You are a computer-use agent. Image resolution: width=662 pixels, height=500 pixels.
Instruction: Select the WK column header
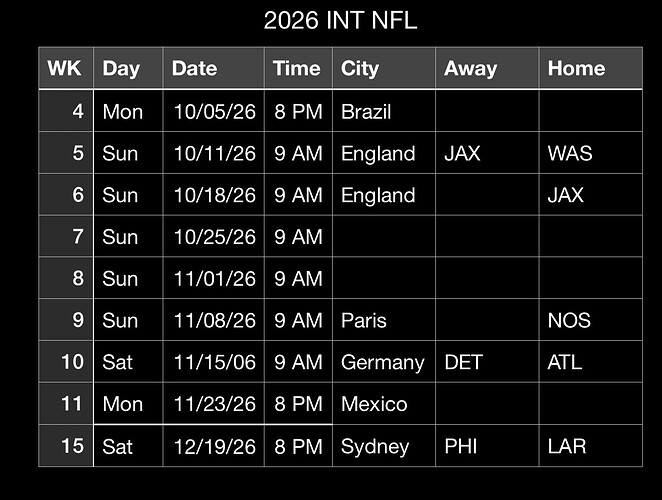64,69
